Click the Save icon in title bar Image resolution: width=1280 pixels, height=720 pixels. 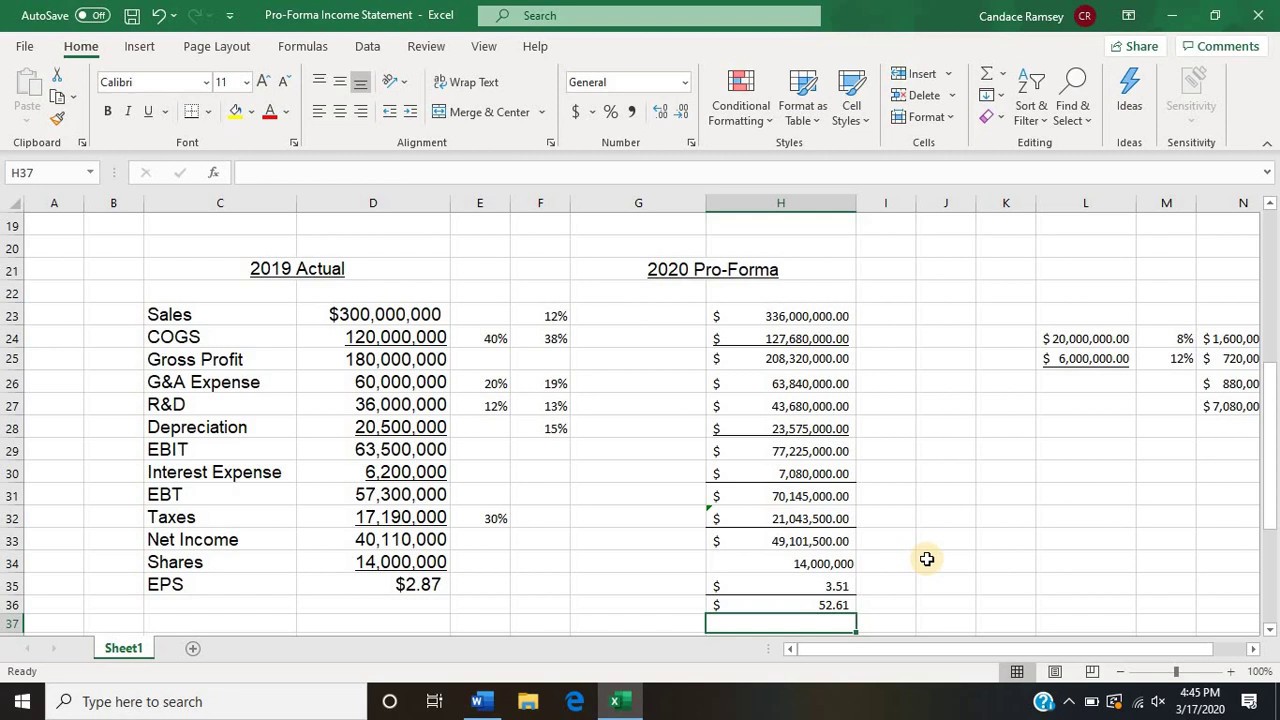132,16
